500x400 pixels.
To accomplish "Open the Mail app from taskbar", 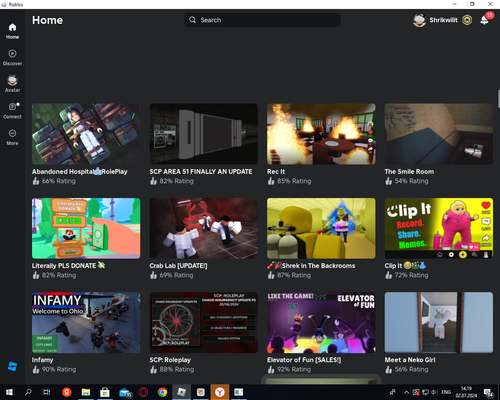I will (124, 392).
